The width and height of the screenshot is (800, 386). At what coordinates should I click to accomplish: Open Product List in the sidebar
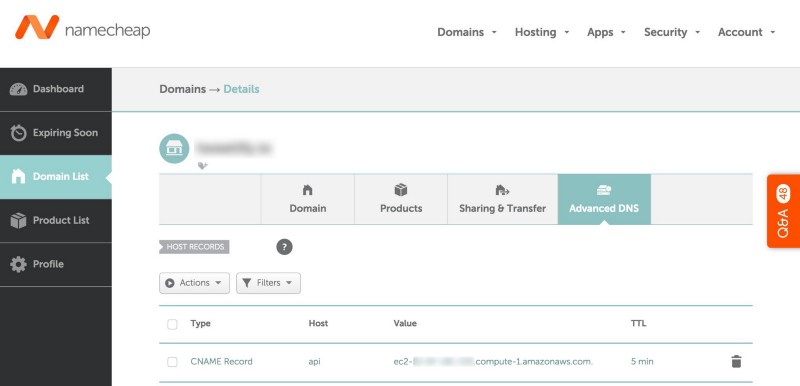[56, 221]
